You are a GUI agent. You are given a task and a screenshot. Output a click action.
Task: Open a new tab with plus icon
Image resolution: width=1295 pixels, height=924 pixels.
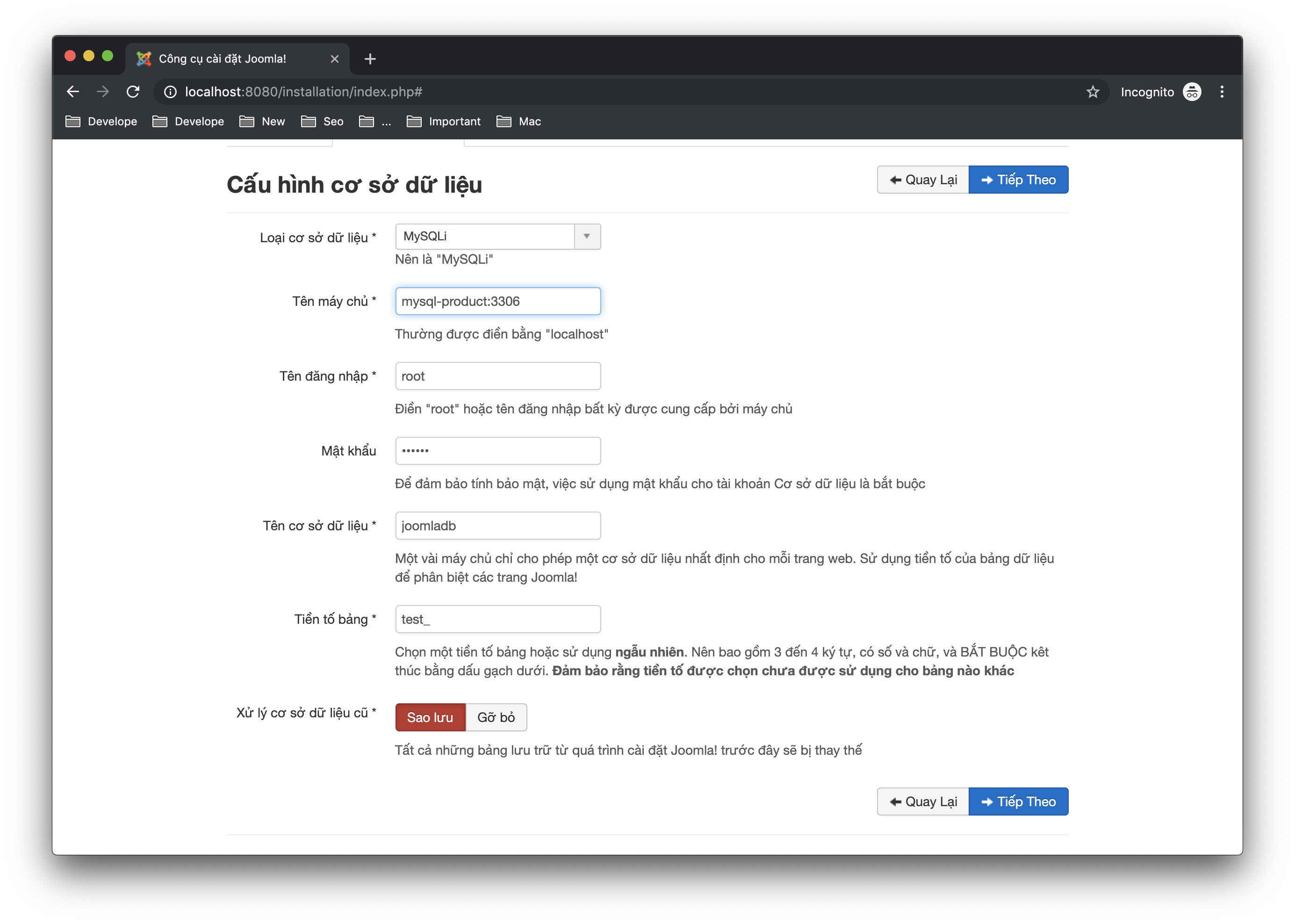point(370,58)
